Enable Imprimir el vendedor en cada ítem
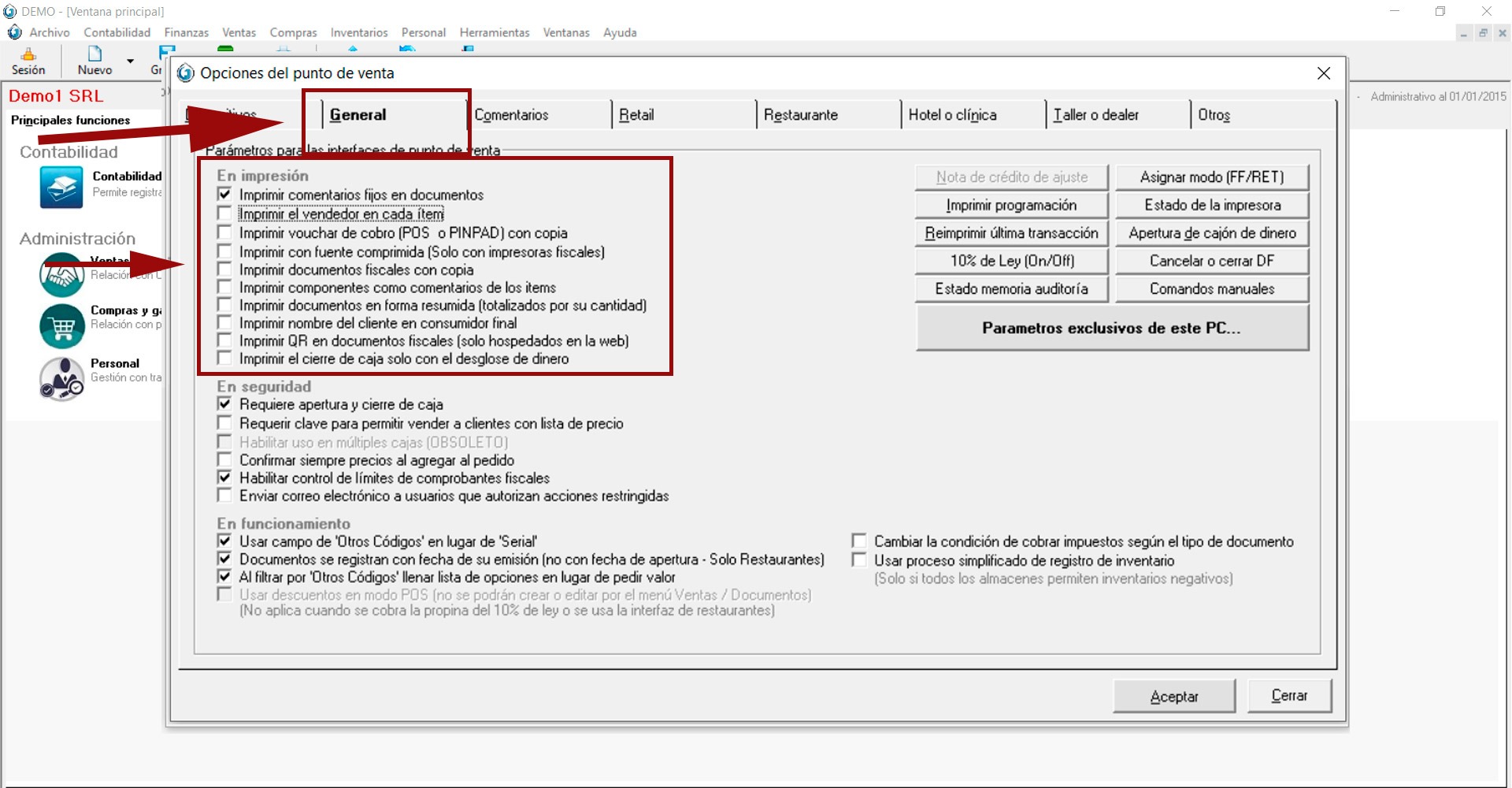Viewport: 1512px width, 788px height. point(225,214)
